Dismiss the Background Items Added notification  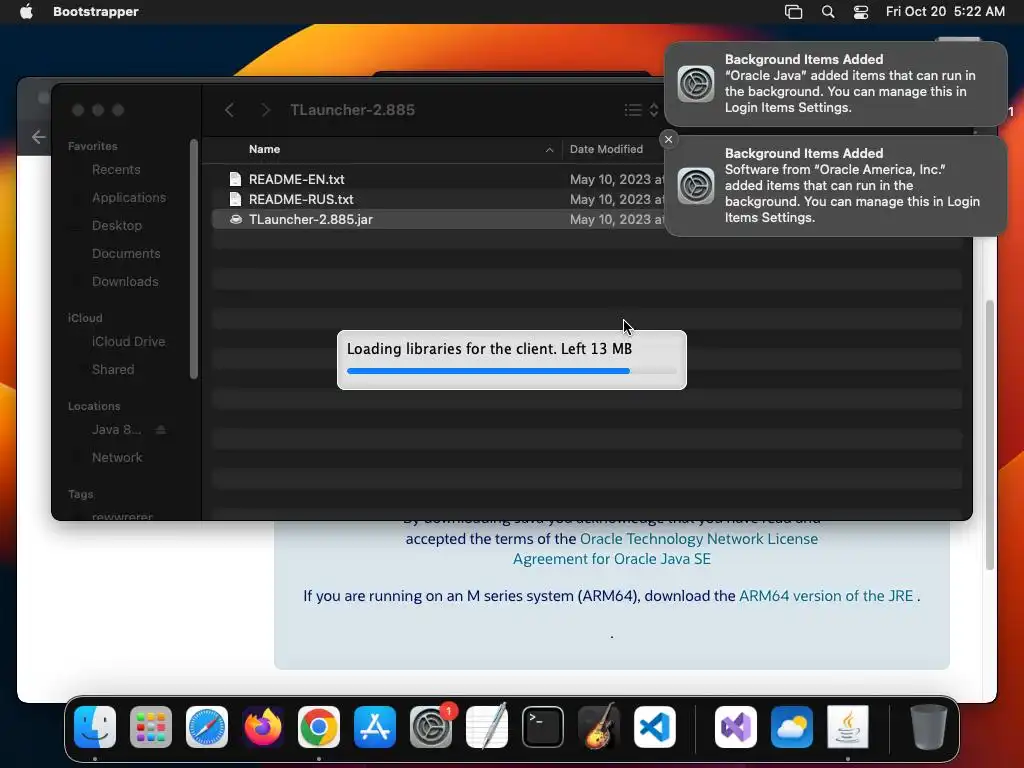(668, 139)
